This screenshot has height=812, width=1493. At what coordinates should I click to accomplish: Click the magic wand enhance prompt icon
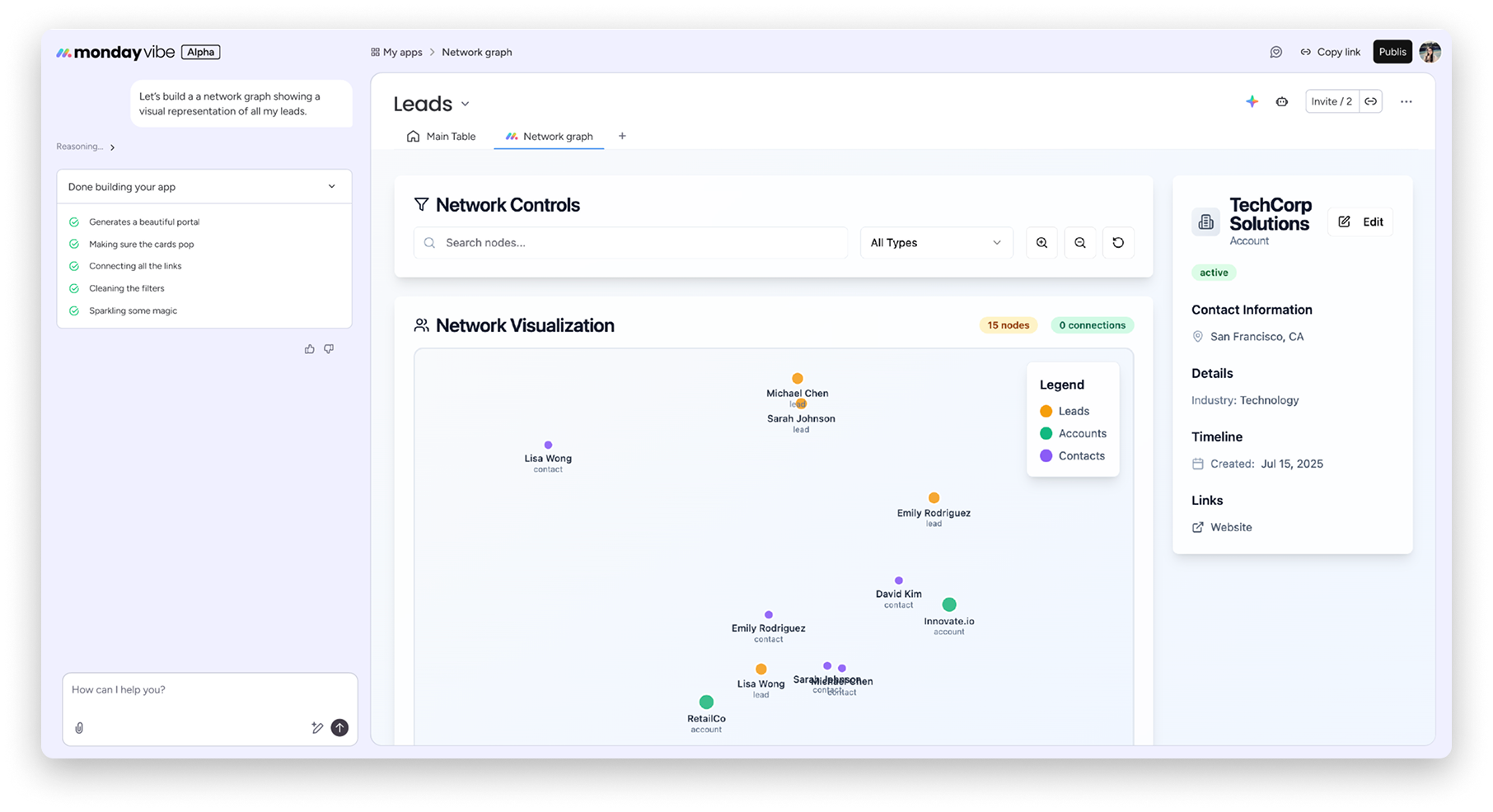pos(317,728)
